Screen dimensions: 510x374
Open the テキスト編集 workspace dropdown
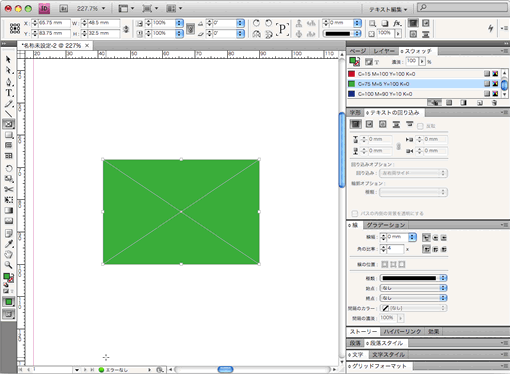tap(388, 9)
